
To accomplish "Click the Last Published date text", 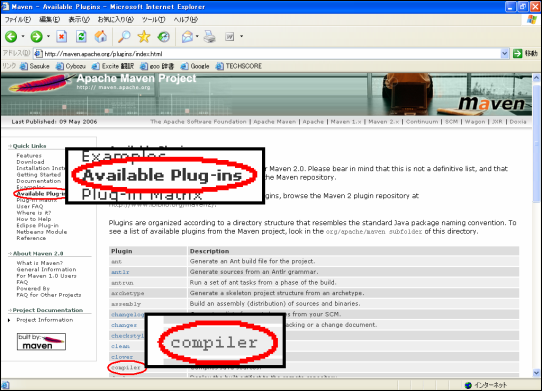I will pos(54,122).
